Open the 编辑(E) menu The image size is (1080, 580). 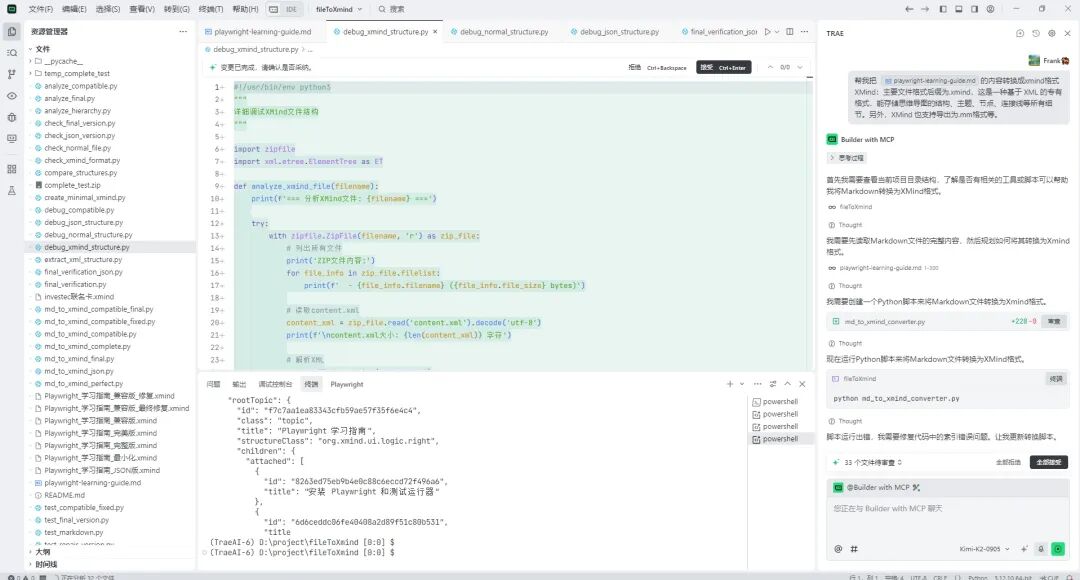(74, 9)
